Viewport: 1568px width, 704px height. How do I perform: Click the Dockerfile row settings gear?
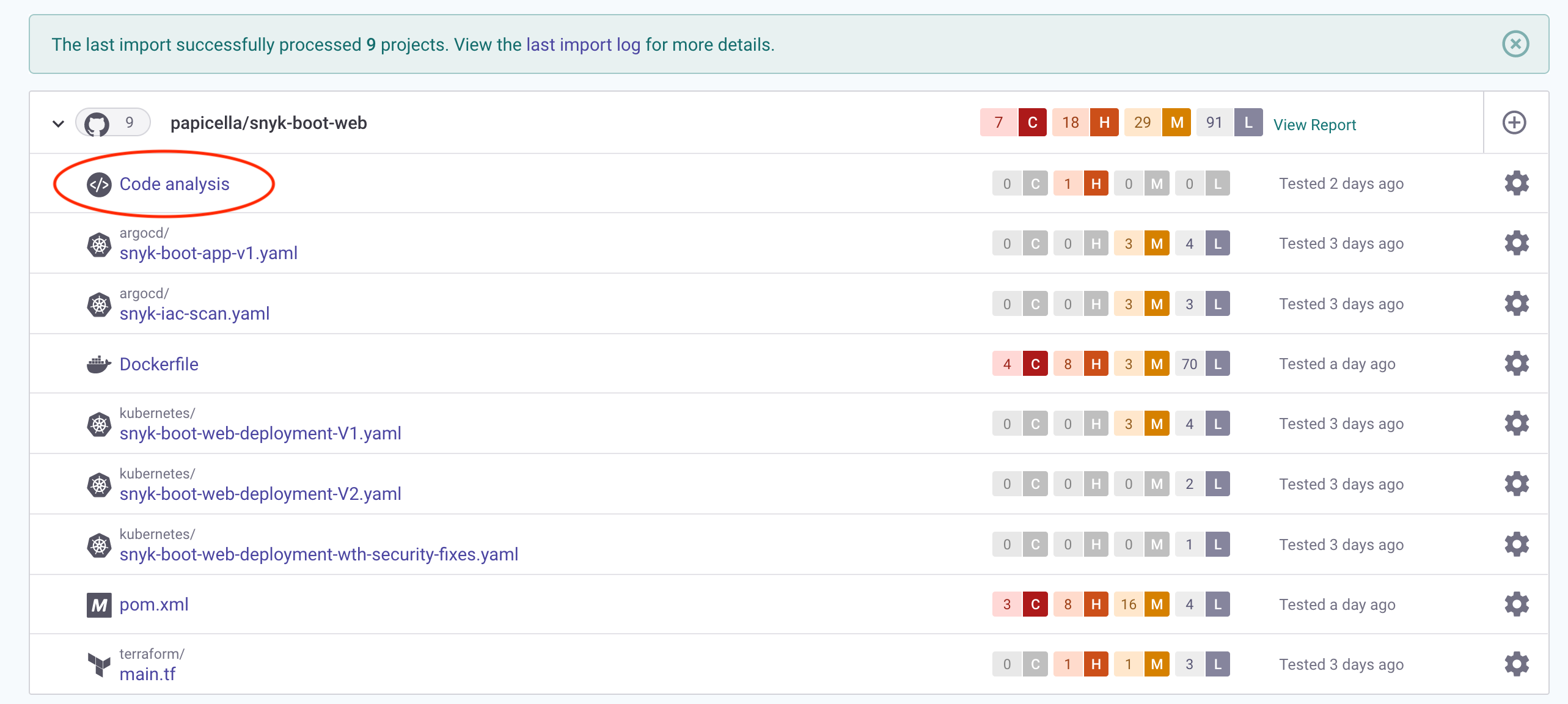click(1516, 364)
